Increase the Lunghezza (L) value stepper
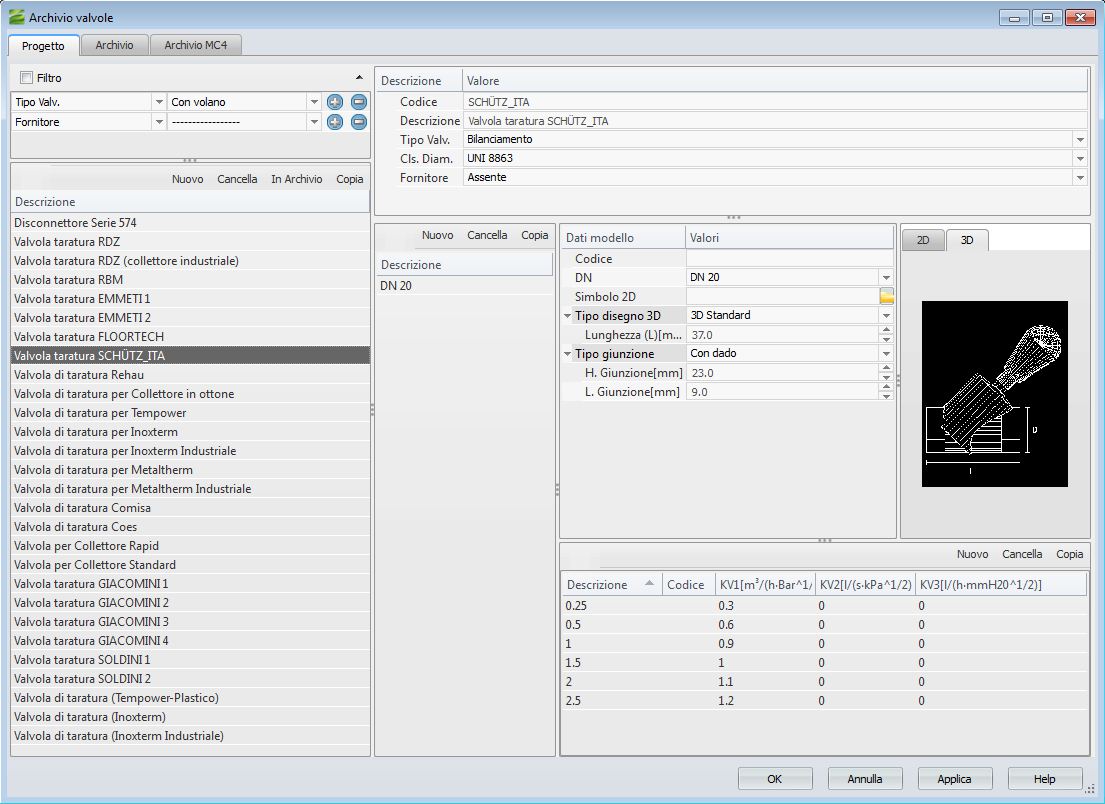The image size is (1105, 804). 886,331
